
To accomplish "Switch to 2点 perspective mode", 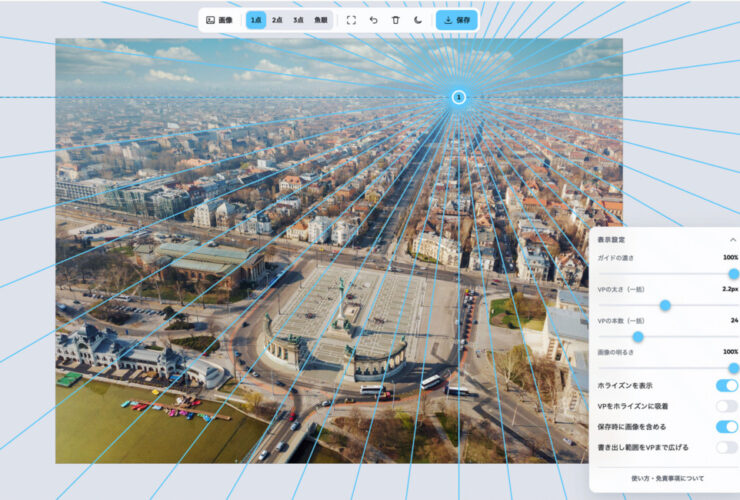I will tap(277, 20).
